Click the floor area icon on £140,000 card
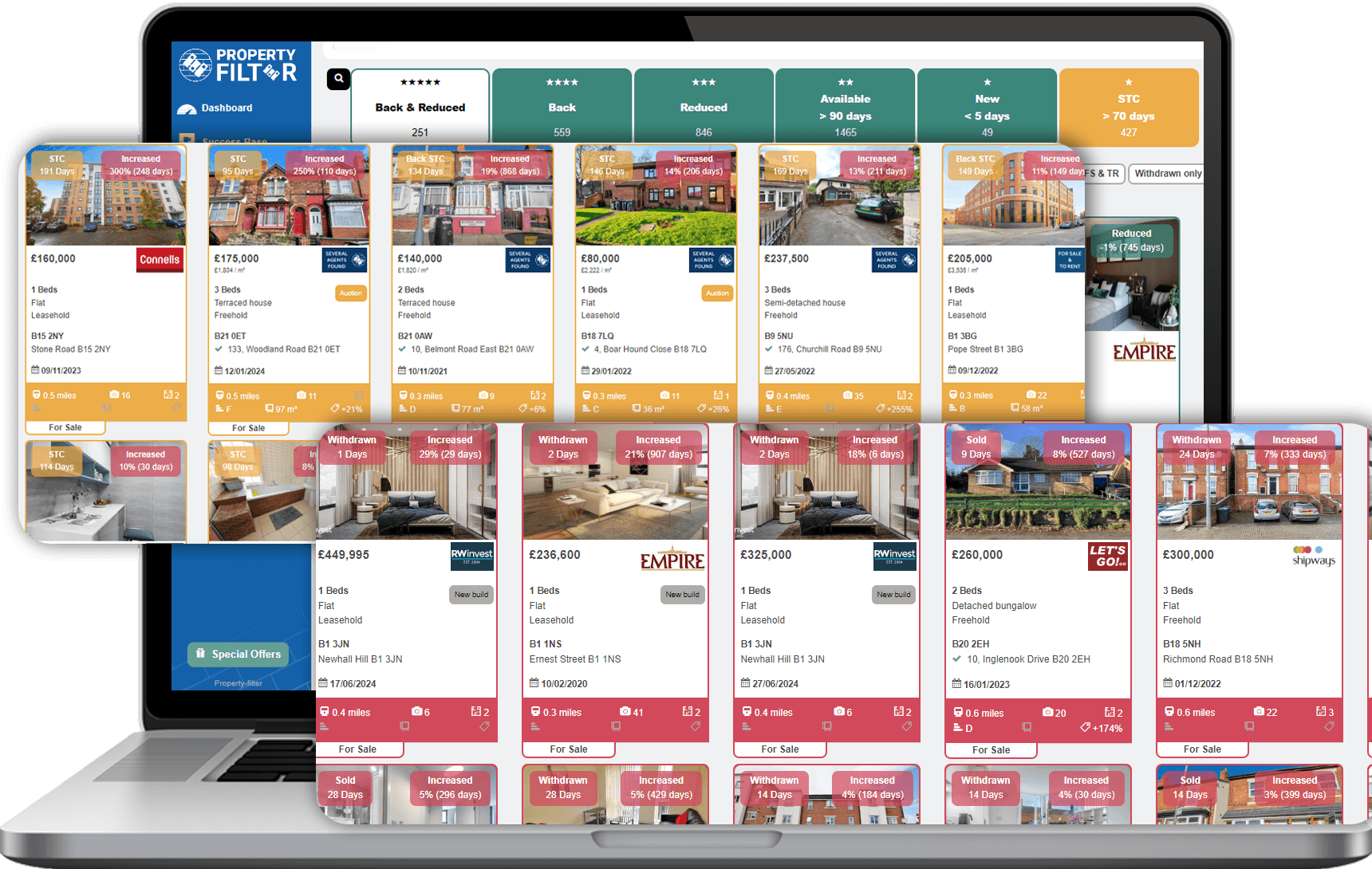This screenshot has width=1372, height=869. (x=455, y=409)
